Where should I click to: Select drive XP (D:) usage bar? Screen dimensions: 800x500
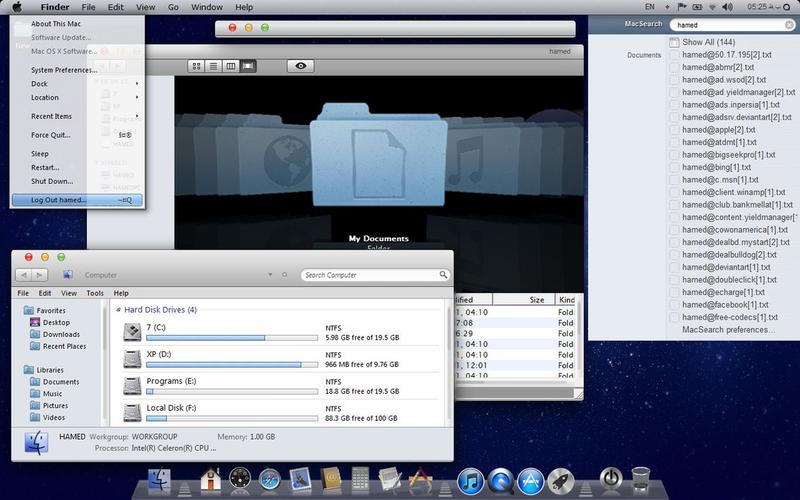click(231, 365)
